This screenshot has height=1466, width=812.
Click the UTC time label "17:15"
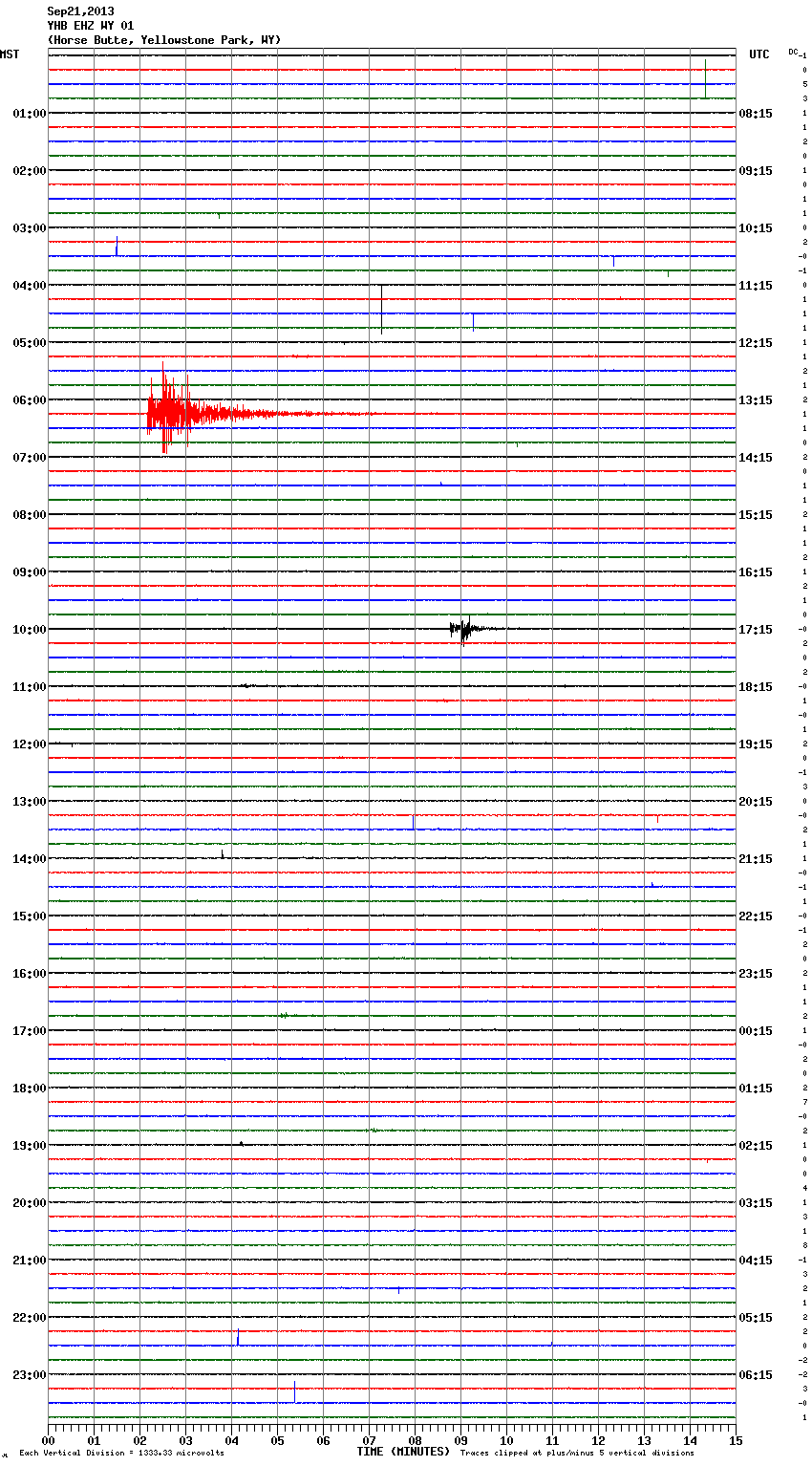coord(756,630)
